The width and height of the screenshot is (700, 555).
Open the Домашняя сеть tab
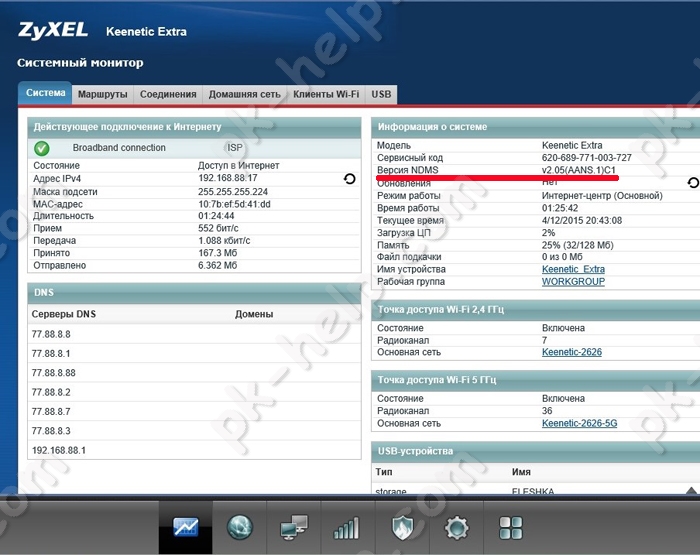[245, 94]
